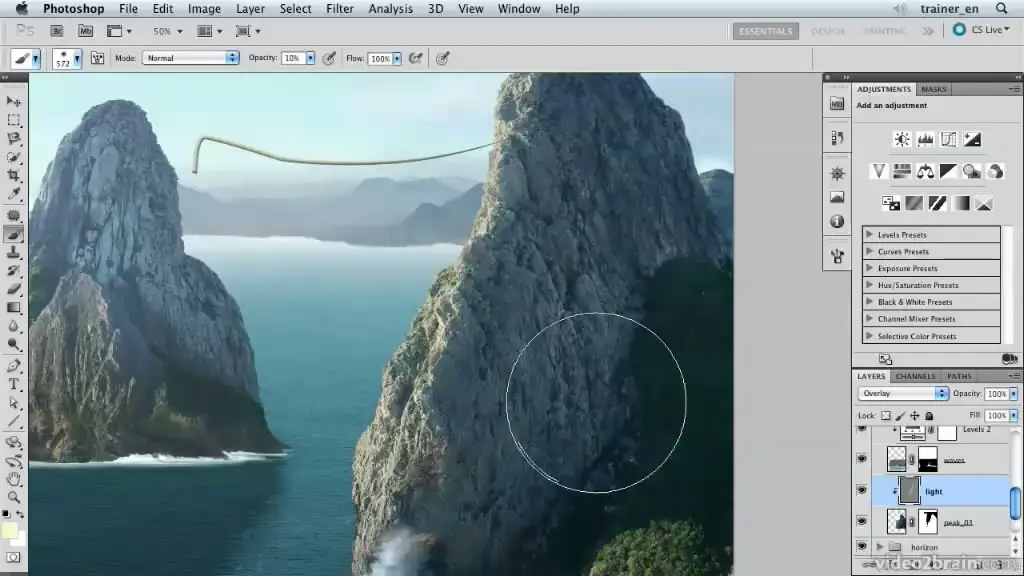1024x576 pixels.
Task: Add a Photo Filter adjustment
Action: pyautogui.click(x=972, y=171)
